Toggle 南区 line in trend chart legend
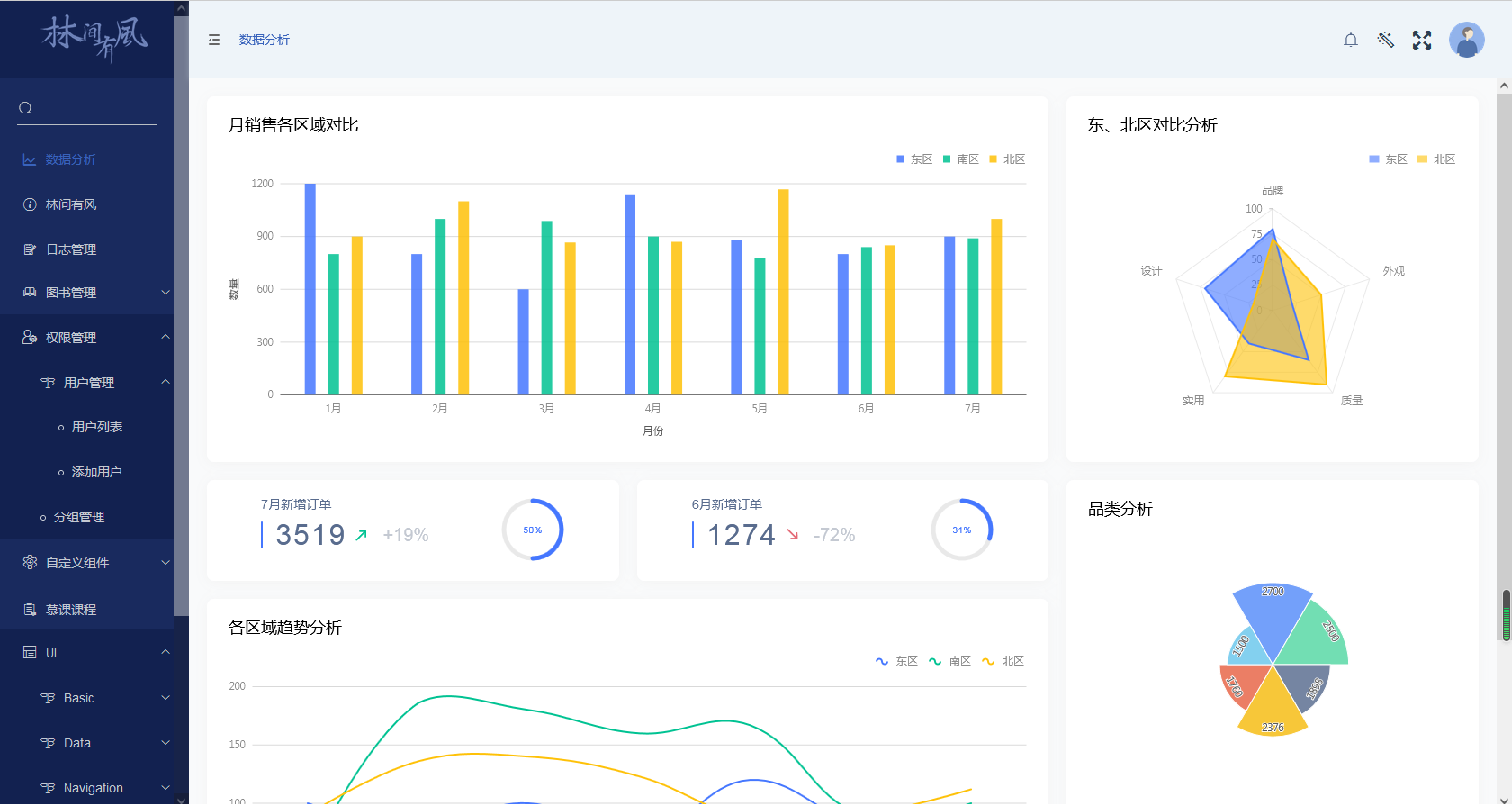The width and height of the screenshot is (1512, 806). point(950,661)
